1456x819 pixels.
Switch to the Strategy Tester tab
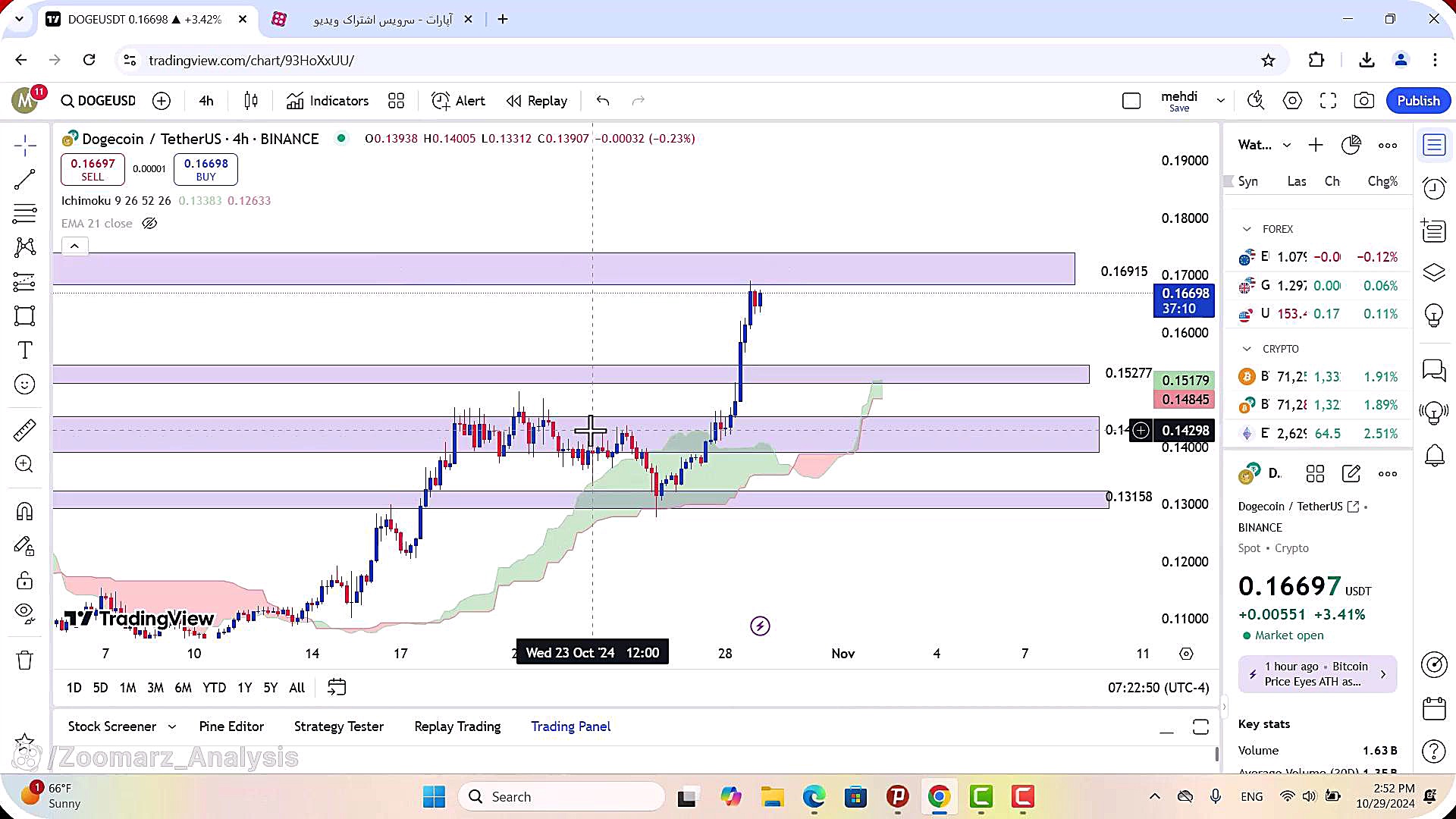pyautogui.click(x=338, y=726)
